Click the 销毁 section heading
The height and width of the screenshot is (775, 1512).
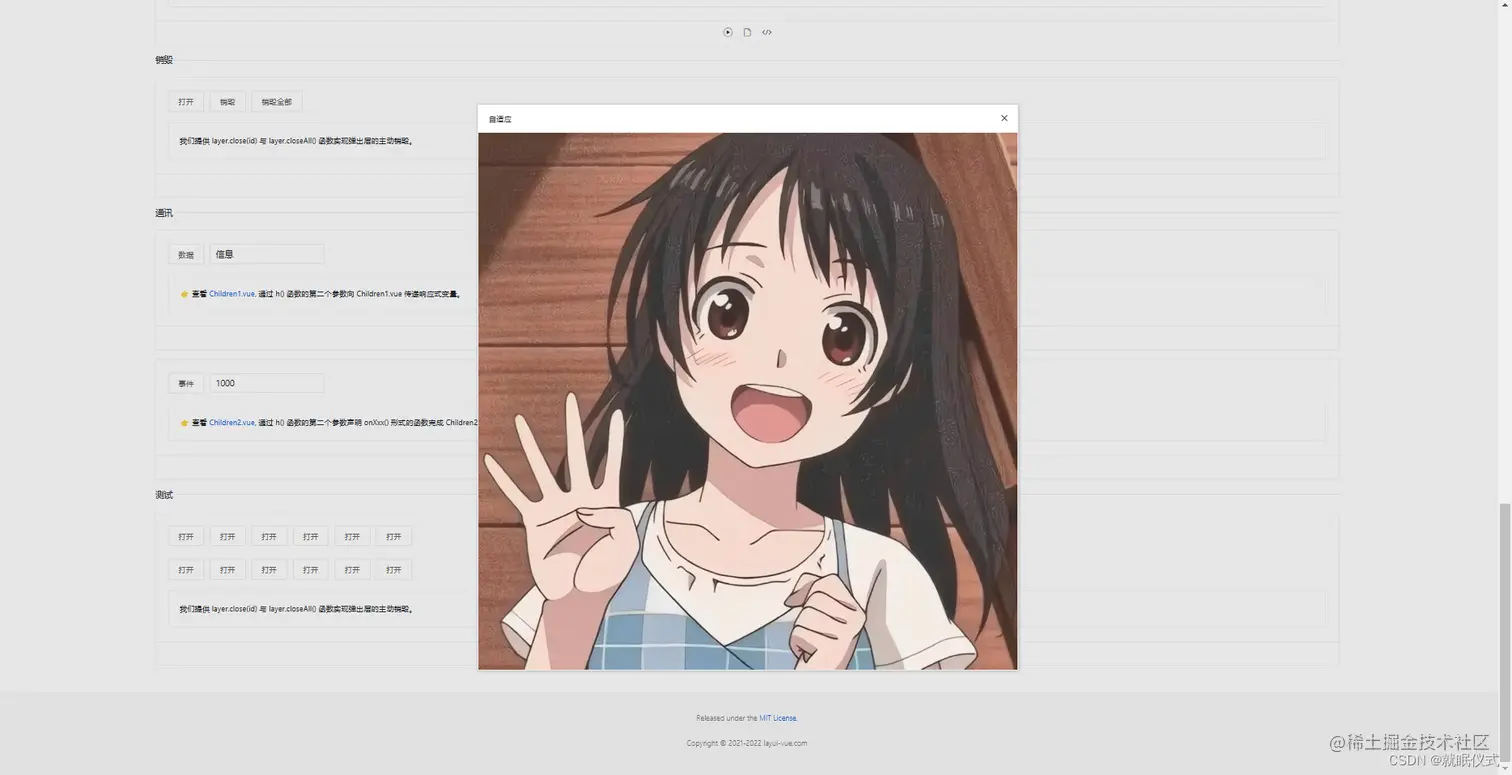point(164,60)
